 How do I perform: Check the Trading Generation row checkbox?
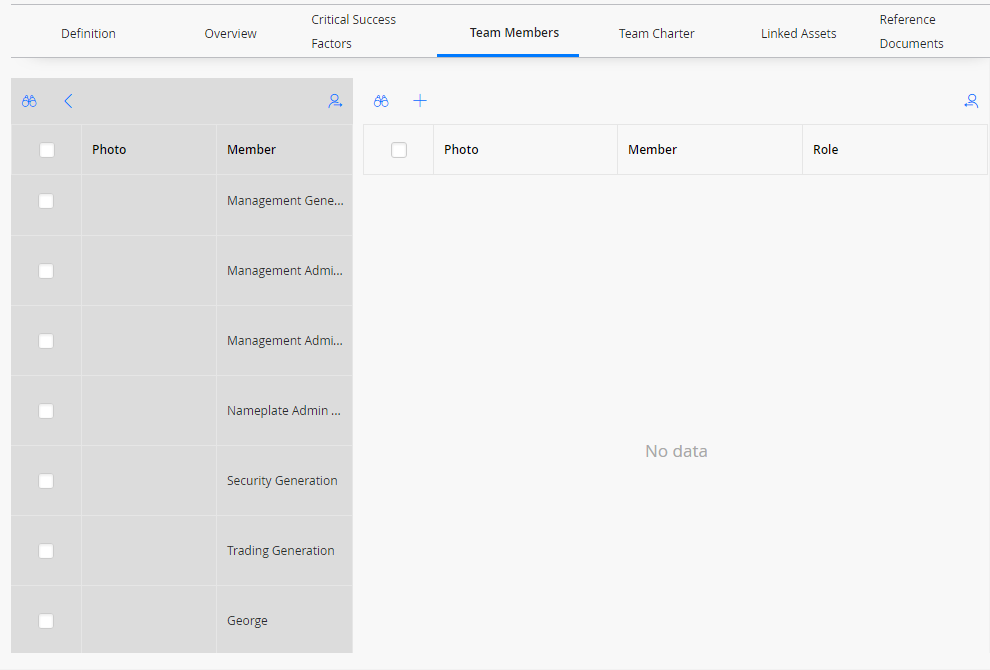click(x=46, y=551)
